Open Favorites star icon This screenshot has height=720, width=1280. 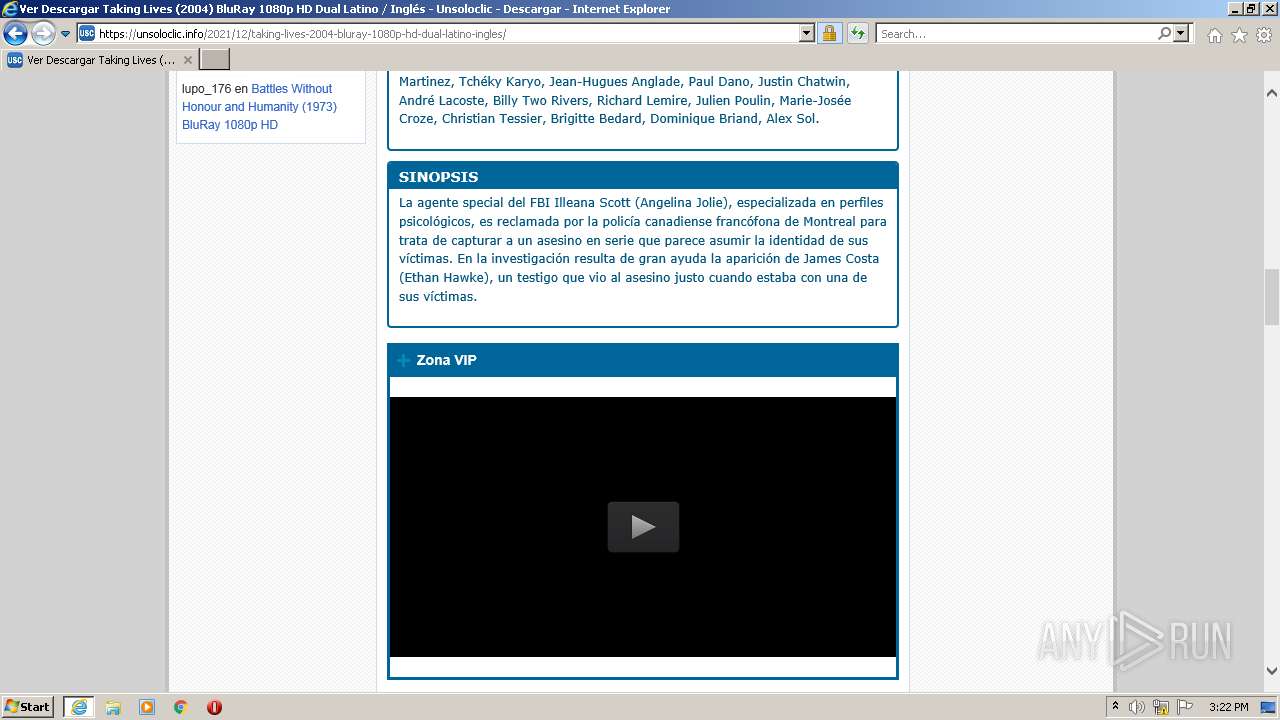pyautogui.click(x=1239, y=35)
